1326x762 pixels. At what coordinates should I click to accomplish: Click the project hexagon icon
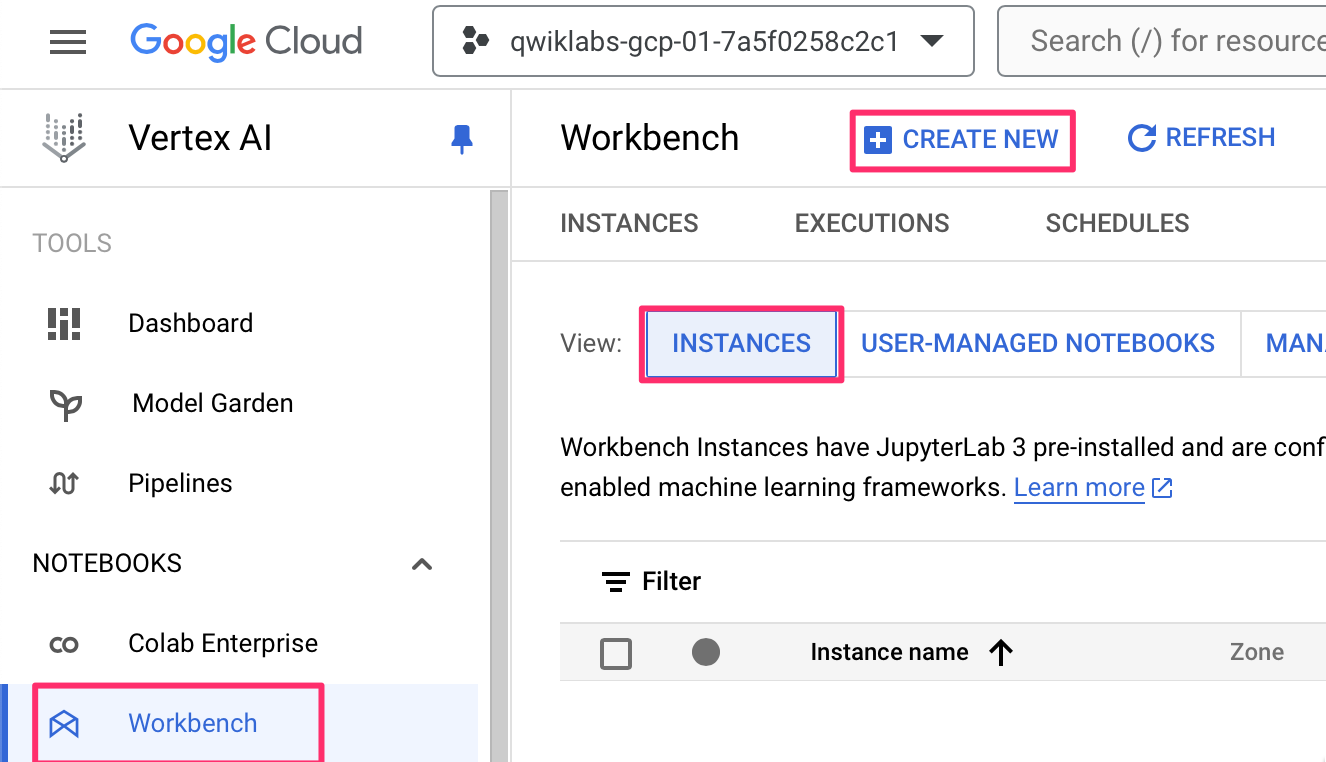point(474,41)
